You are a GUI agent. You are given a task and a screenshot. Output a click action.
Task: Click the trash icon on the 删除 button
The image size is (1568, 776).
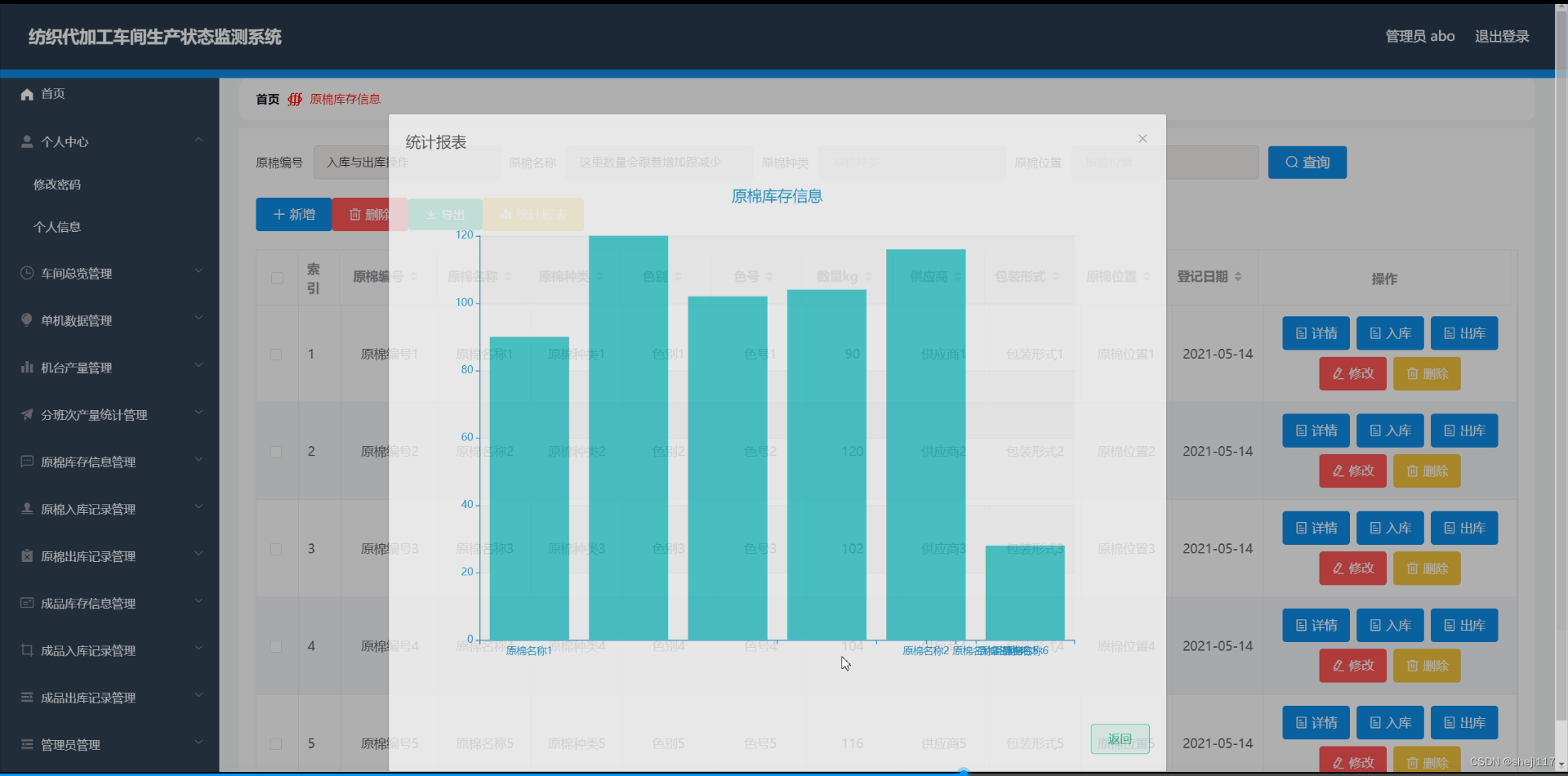(354, 214)
